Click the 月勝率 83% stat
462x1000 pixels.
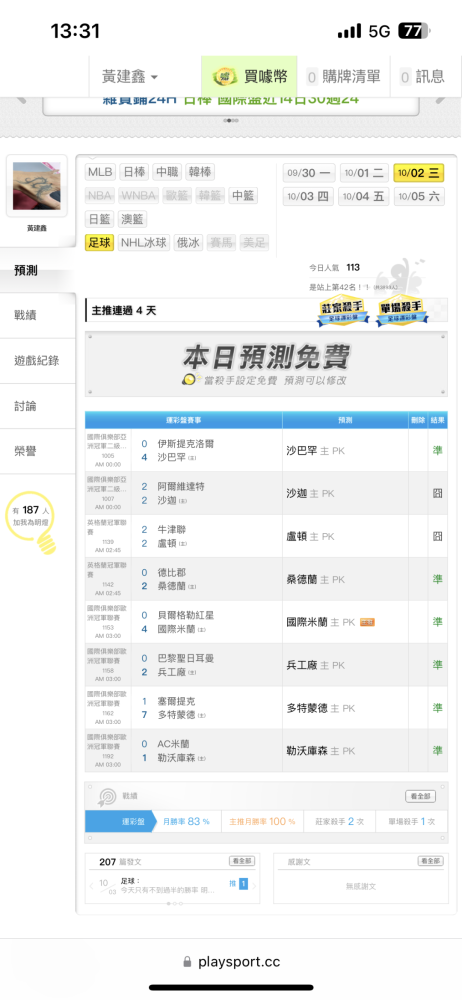point(188,821)
